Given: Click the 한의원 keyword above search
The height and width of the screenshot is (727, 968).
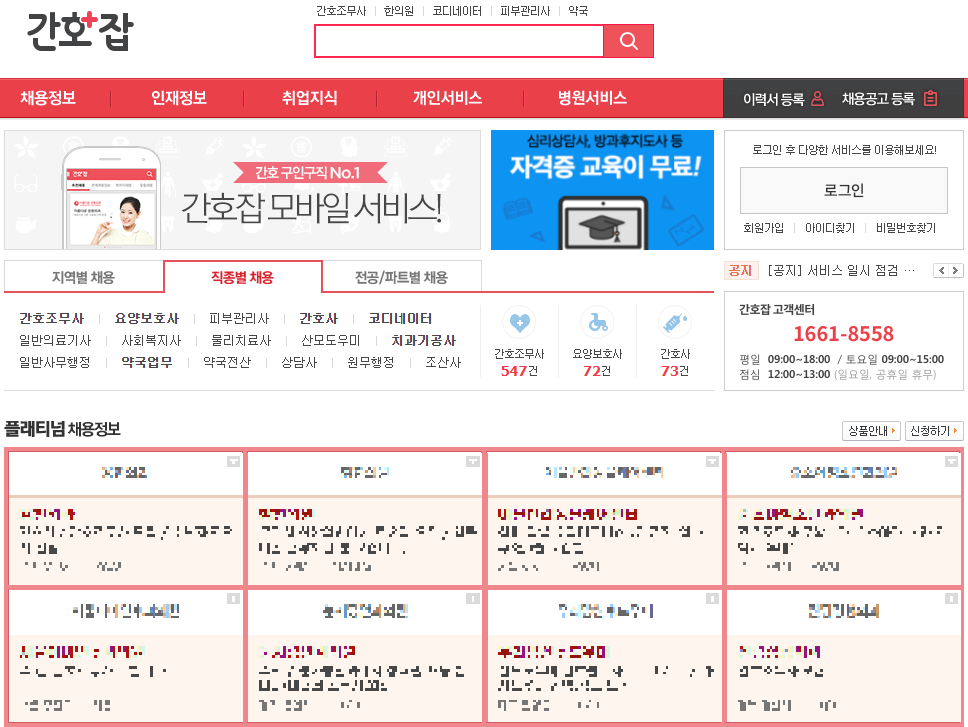Looking at the screenshot, I should (399, 11).
